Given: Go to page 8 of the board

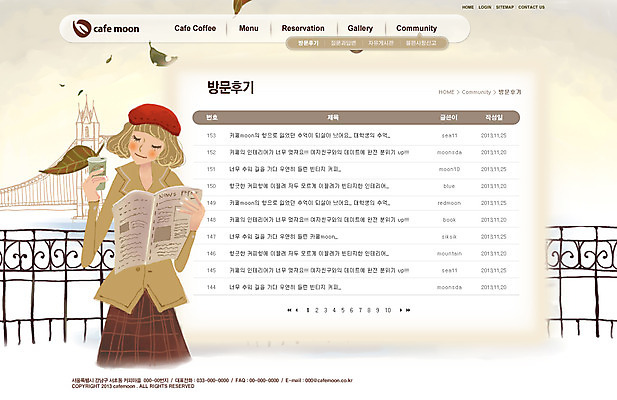Looking at the screenshot, I should [x=369, y=310].
